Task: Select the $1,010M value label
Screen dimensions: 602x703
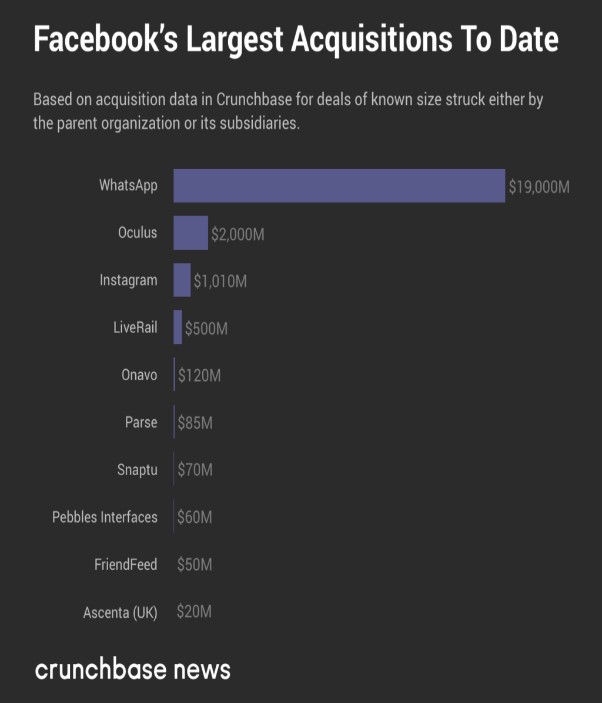Action: click(x=220, y=281)
